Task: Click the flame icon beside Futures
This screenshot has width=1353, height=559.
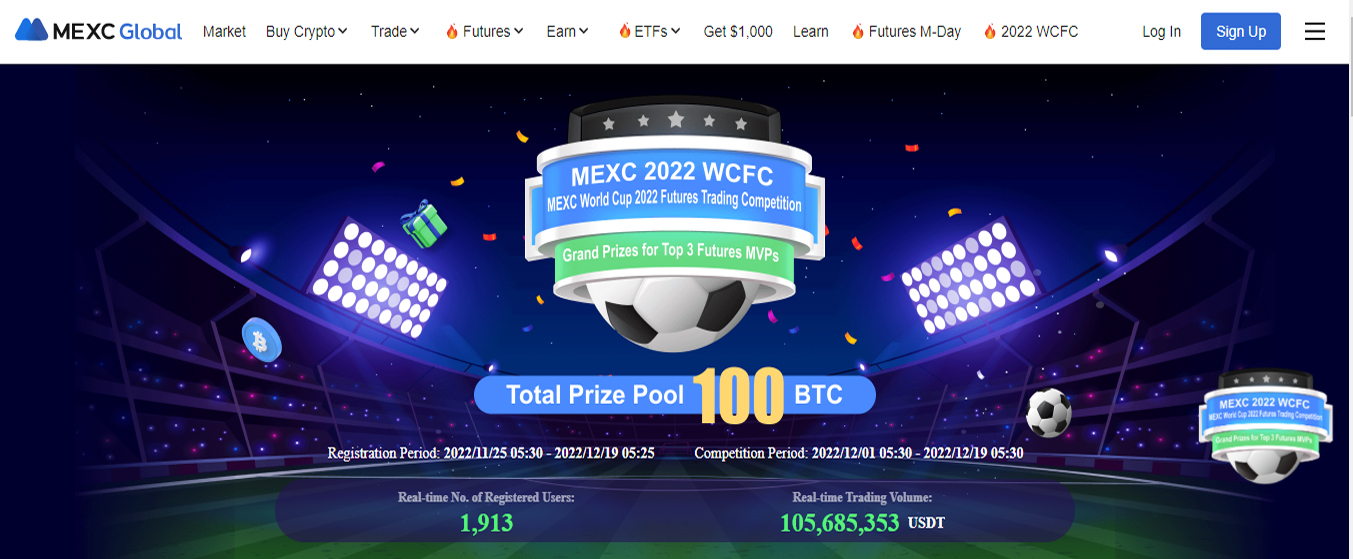Action: (452, 32)
